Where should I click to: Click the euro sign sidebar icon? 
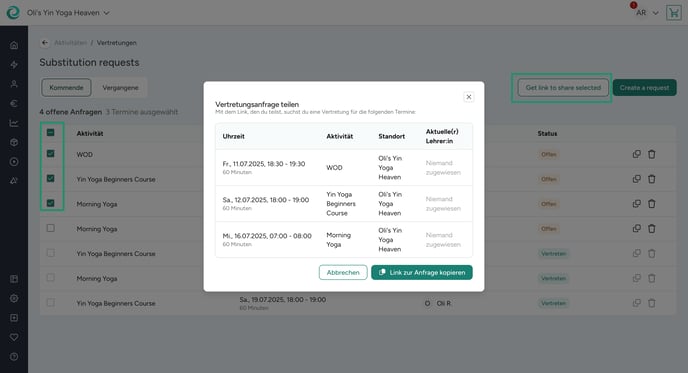[14, 104]
